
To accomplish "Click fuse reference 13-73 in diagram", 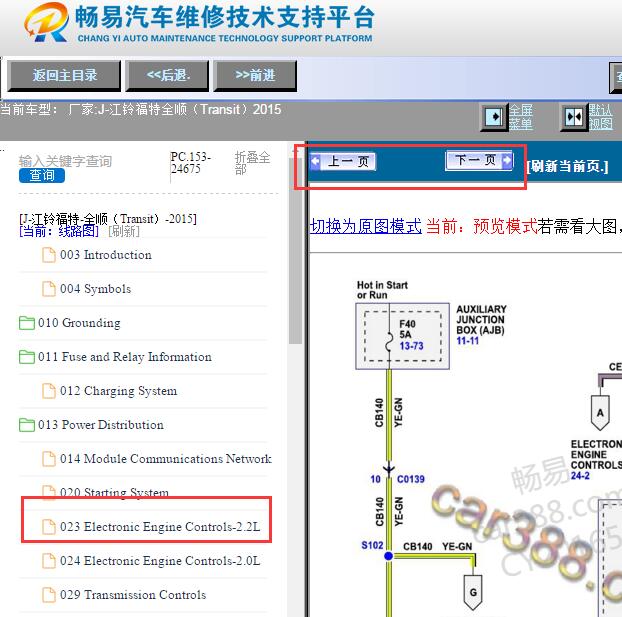I will (411, 346).
